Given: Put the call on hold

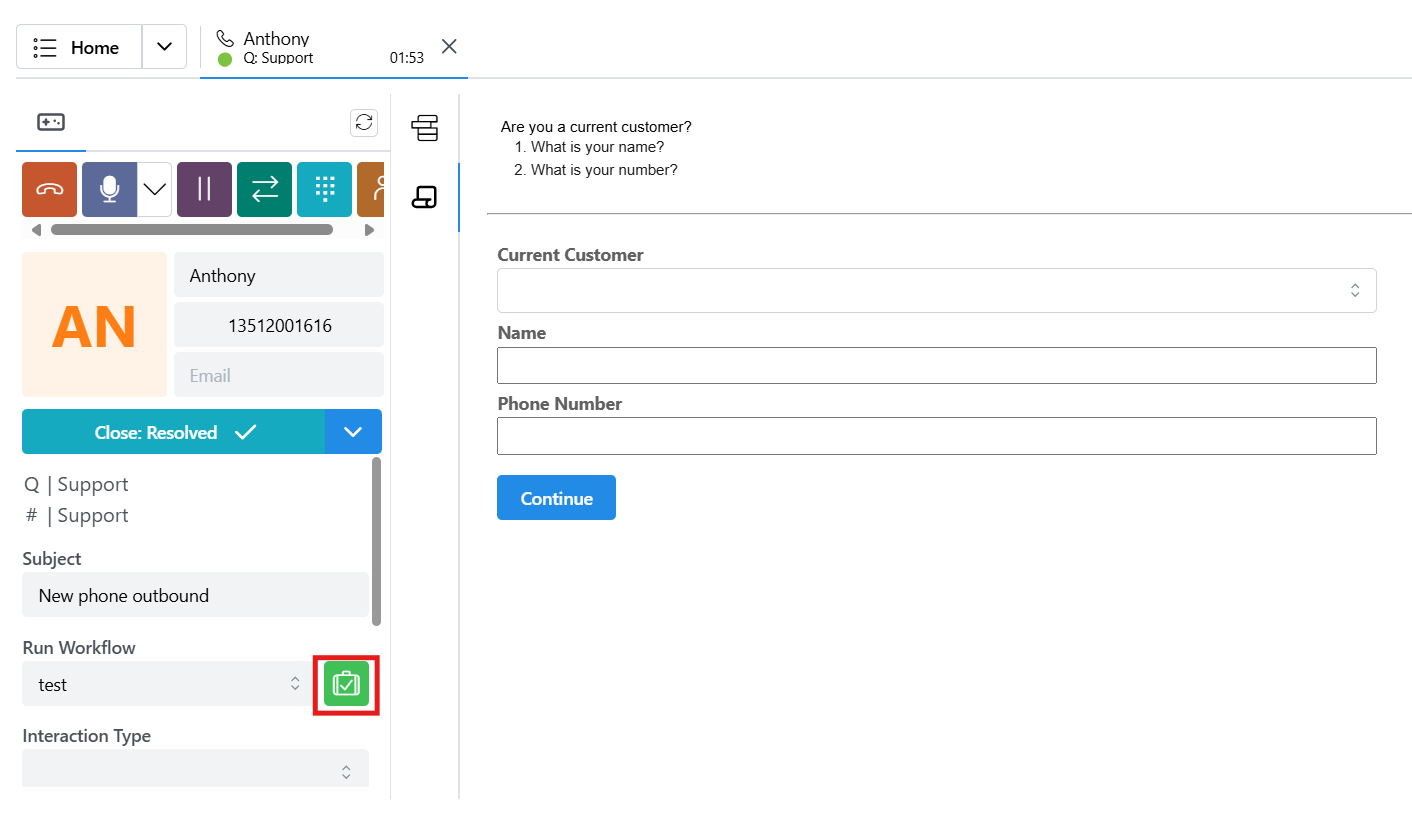Looking at the screenshot, I should pyautogui.click(x=205, y=189).
